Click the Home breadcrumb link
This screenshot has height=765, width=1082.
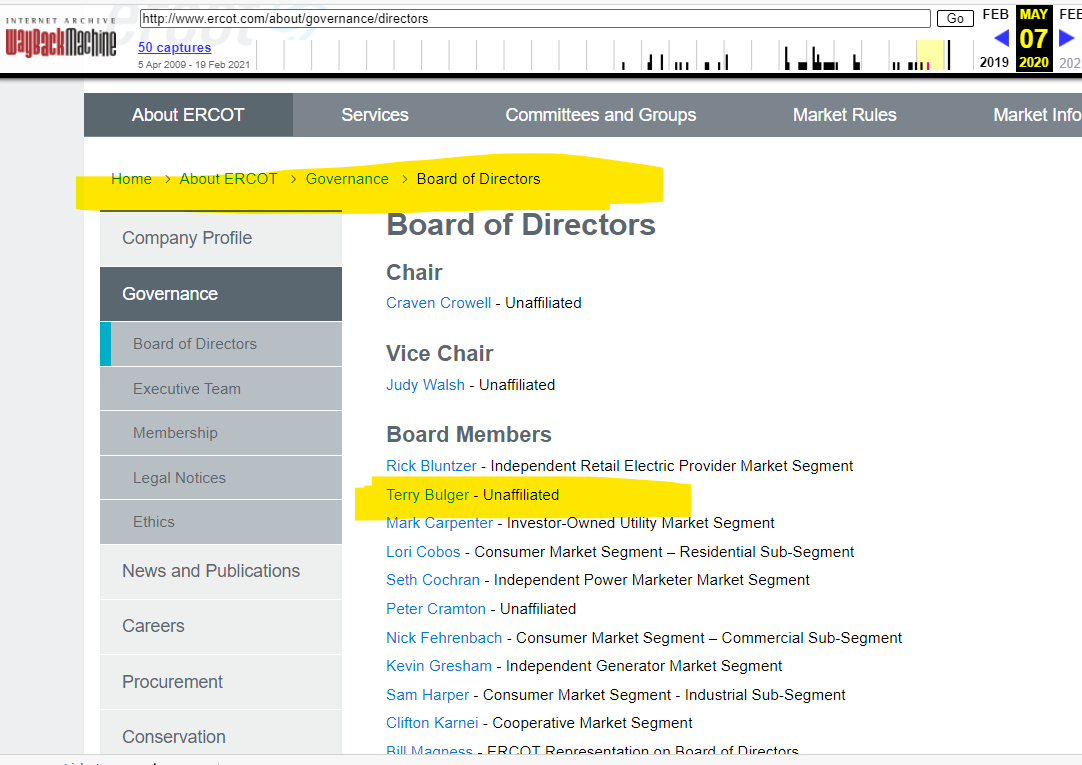pos(131,179)
